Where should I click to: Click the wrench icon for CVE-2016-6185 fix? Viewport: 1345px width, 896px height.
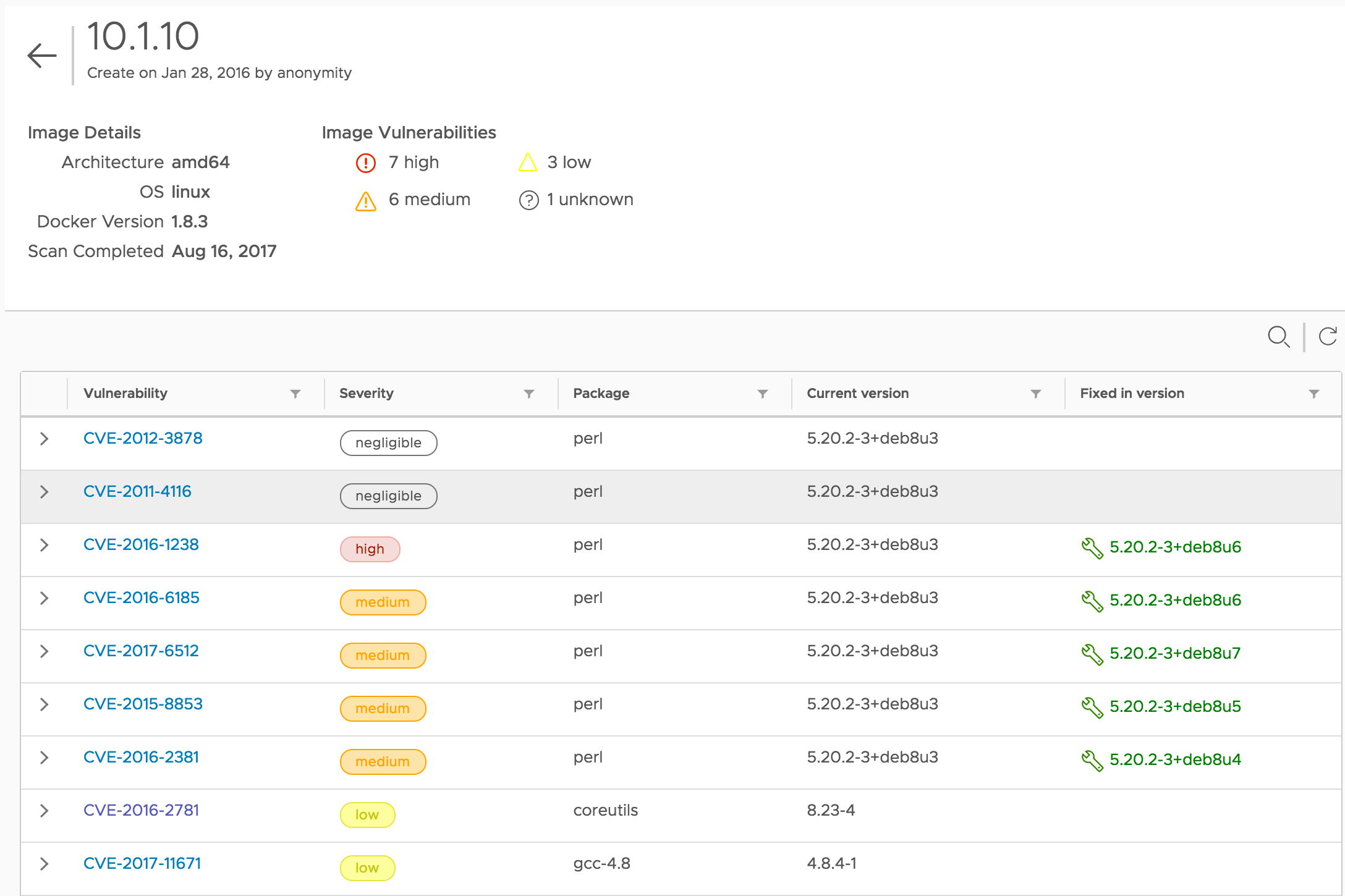click(x=1092, y=601)
